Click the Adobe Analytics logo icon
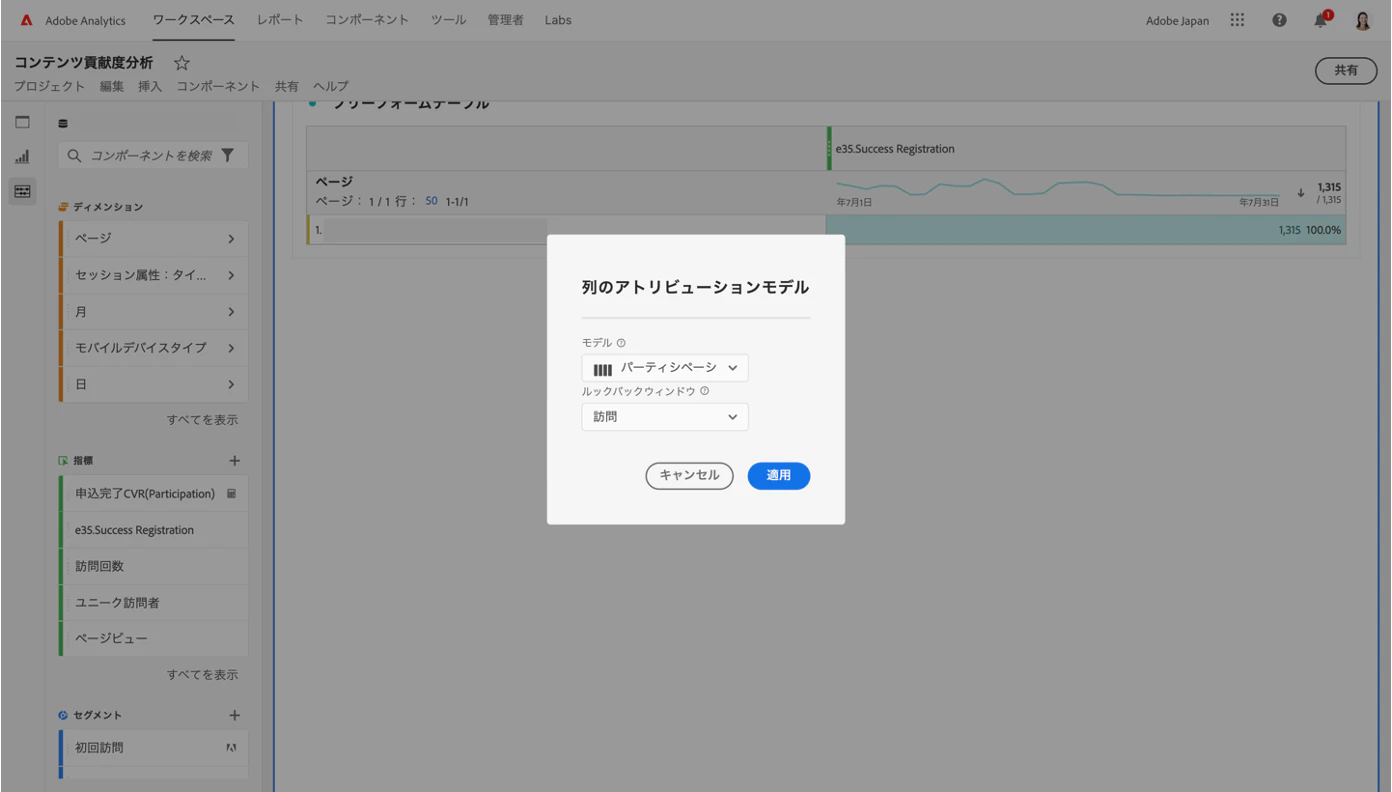 26,20
